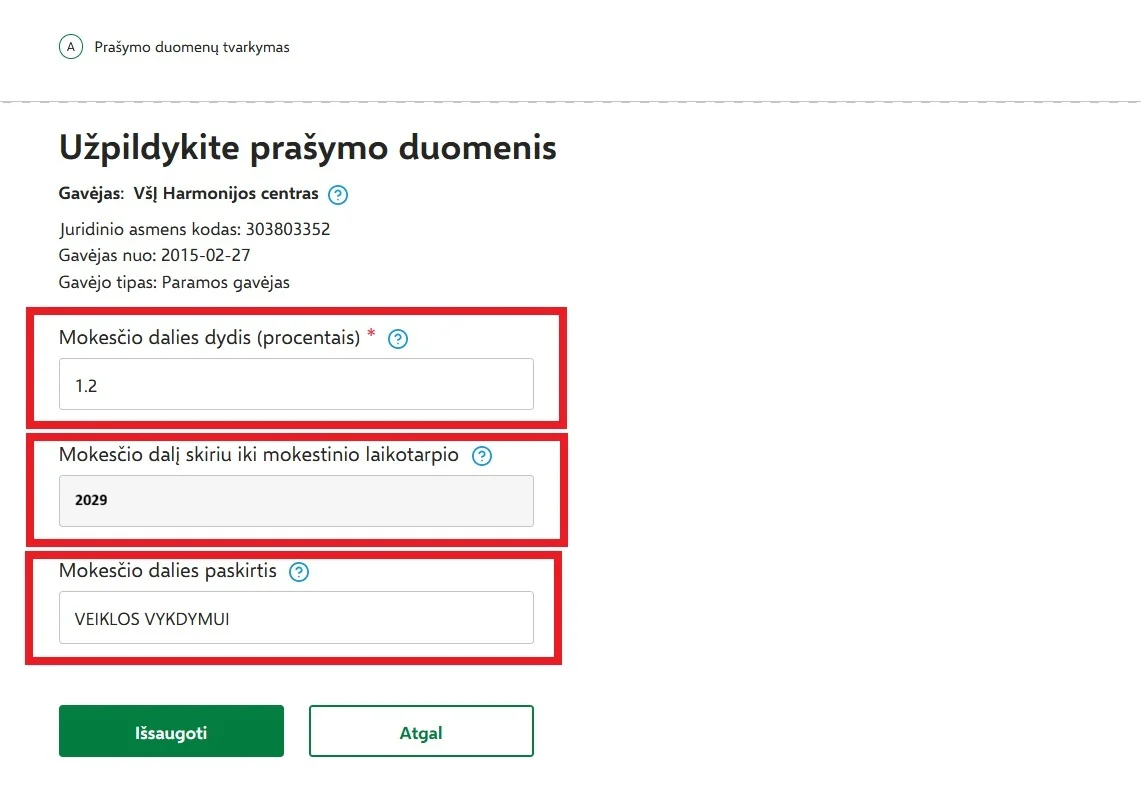The image size is (1141, 795).
Task: Select the Prašymo duomenų tvarkymas step label
Action: coord(192,47)
